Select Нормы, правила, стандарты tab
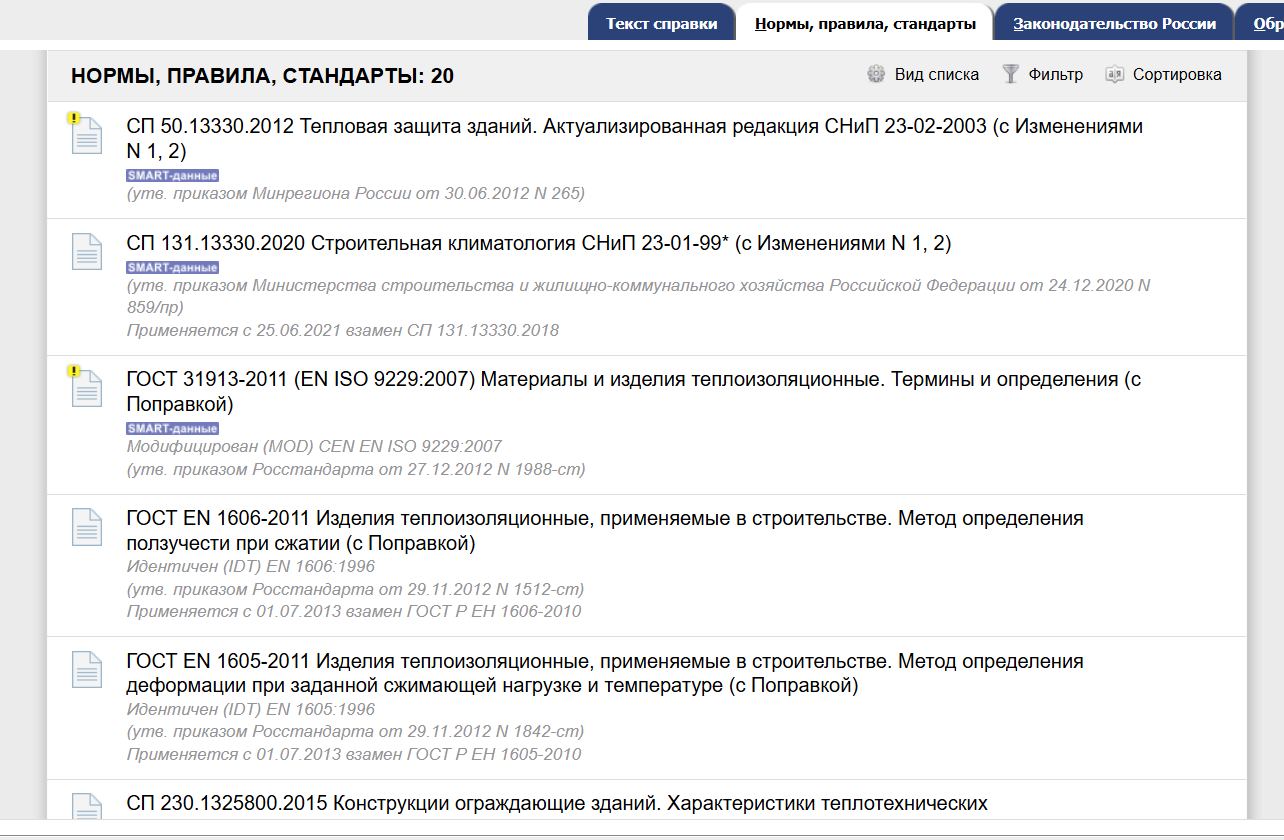 pos(865,23)
